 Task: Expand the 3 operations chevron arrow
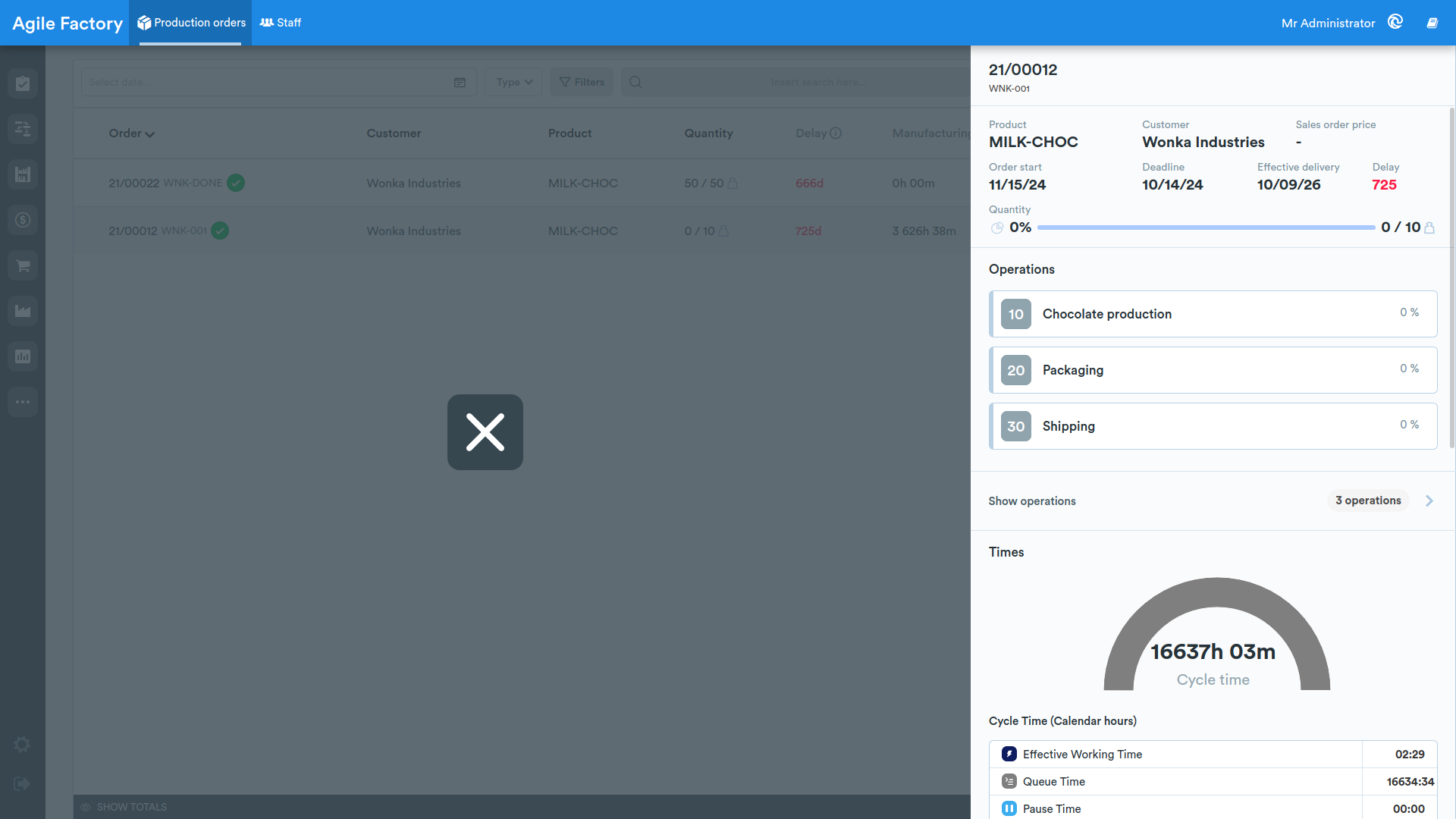pos(1429,500)
